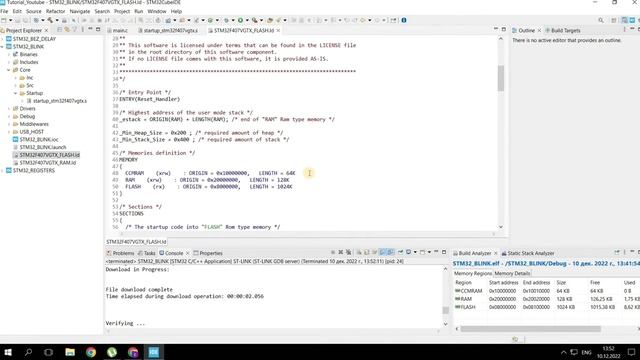Image resolution: width=640 pixels, height=360 pixels.
Task: Minimize the Project Explorer panel
Action: pos(90,29)
